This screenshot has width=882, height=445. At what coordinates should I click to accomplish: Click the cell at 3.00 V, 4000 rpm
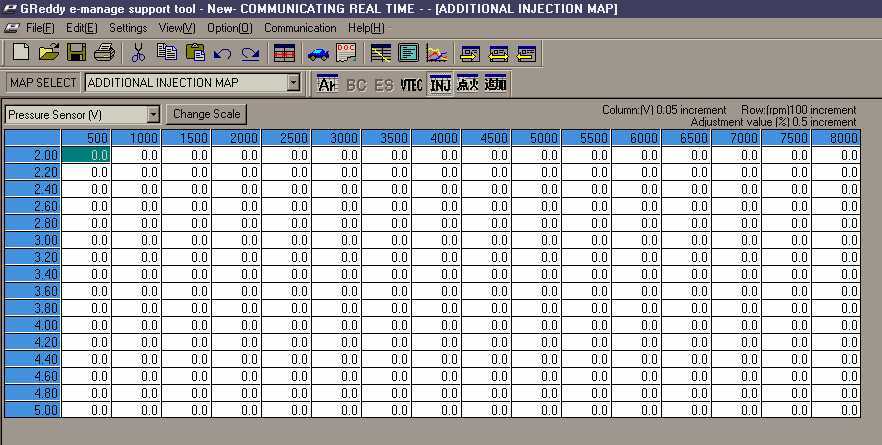(436, 240)
